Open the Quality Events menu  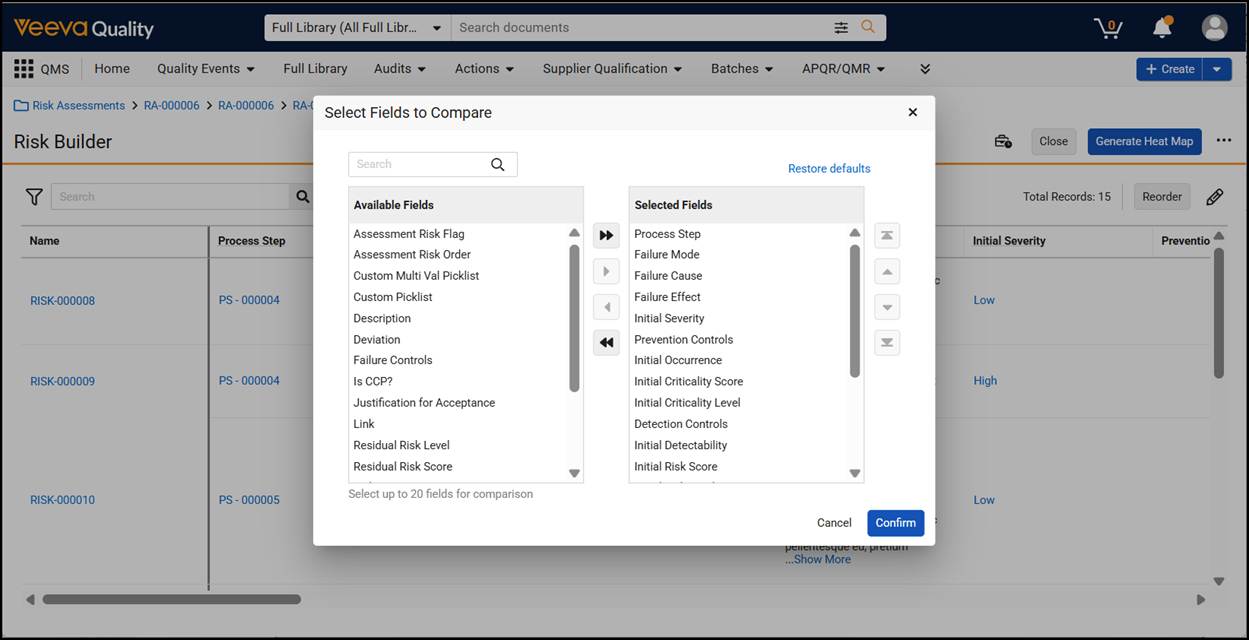click(x=206, y=69)
